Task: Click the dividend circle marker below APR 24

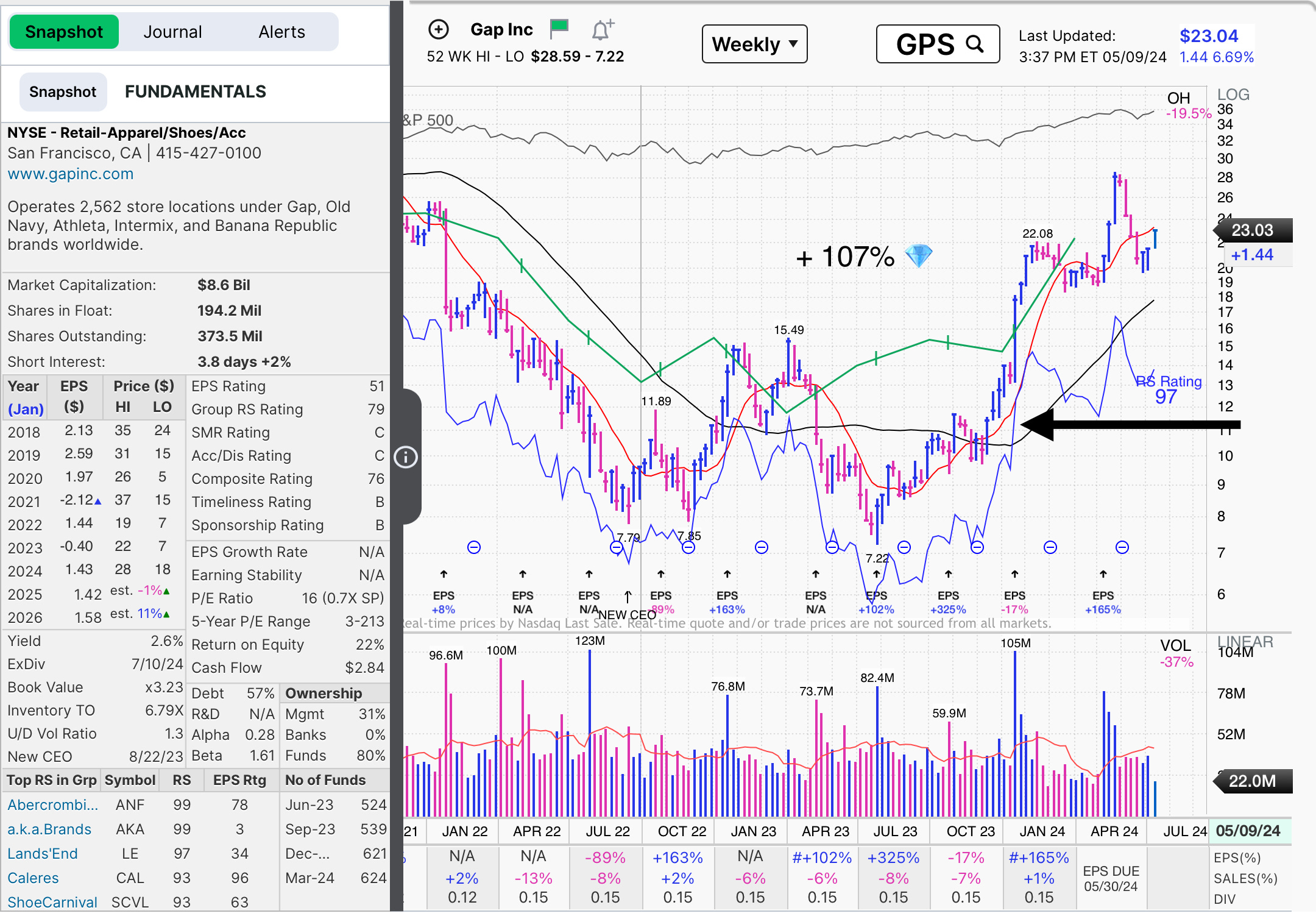Action: point(1122,547)
